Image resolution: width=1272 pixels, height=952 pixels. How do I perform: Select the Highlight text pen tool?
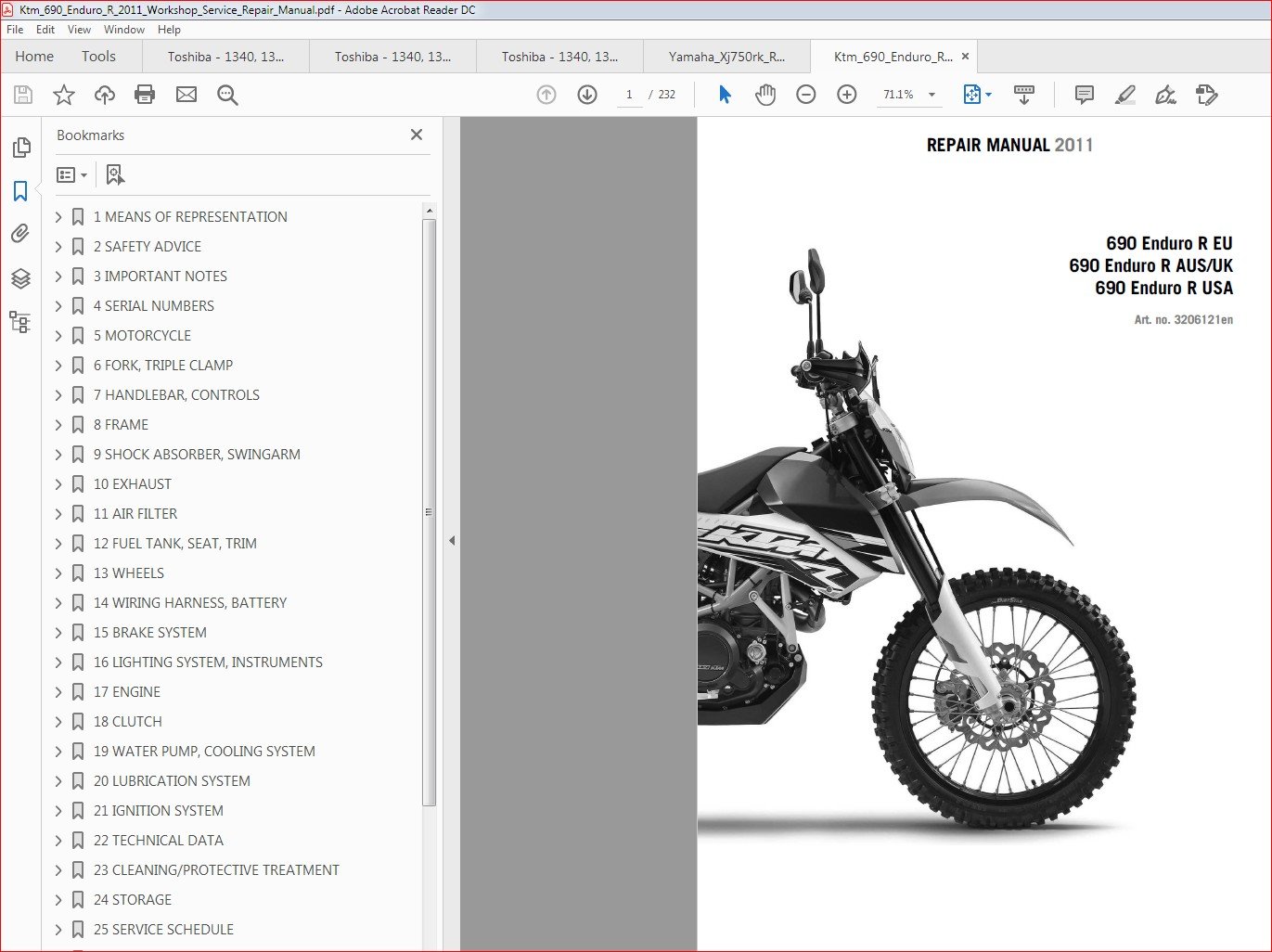1124,95
